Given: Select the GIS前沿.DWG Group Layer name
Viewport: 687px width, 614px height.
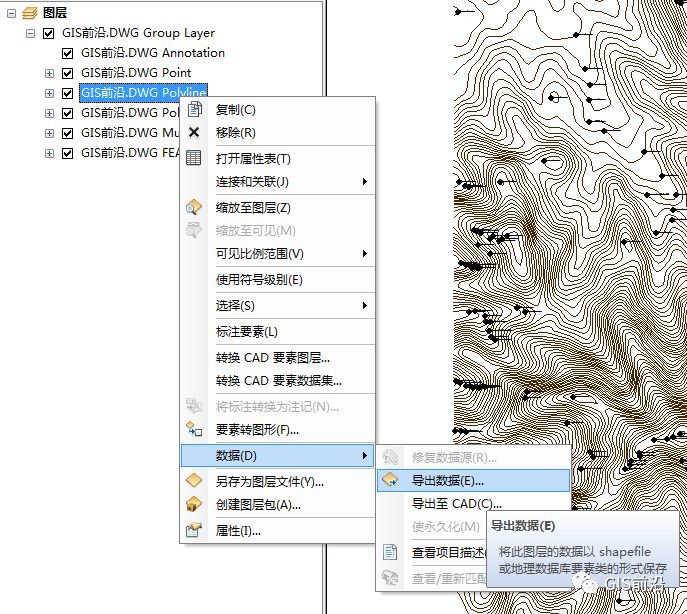Looking at the screenshot, I should pyautogui.click(x=138, y=33).
